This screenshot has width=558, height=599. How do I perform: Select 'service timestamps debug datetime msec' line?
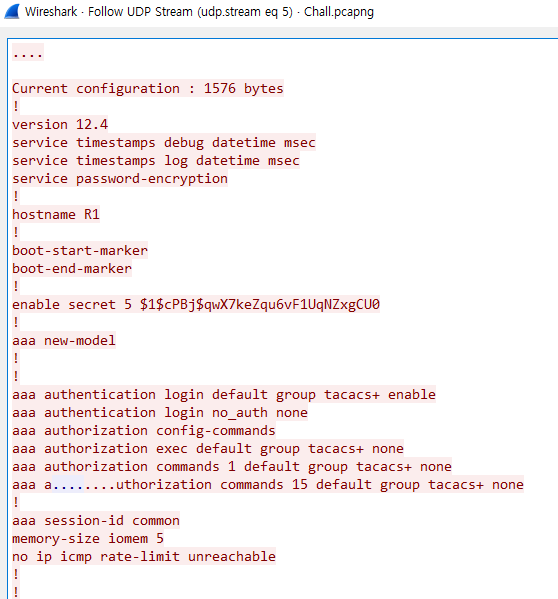tap(164, 142)
